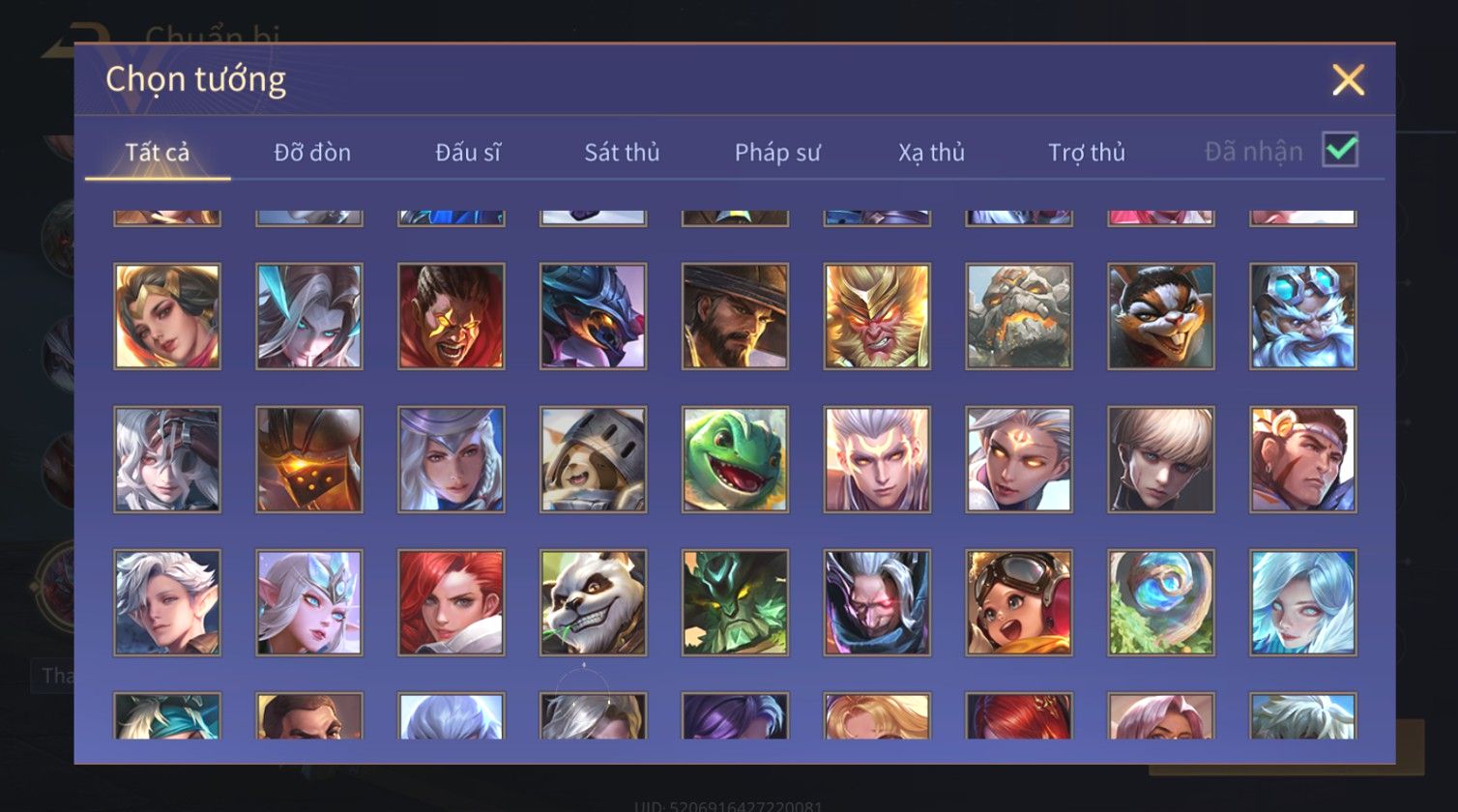Toggle the Đã nhận checkbox

pos(1340,150)
